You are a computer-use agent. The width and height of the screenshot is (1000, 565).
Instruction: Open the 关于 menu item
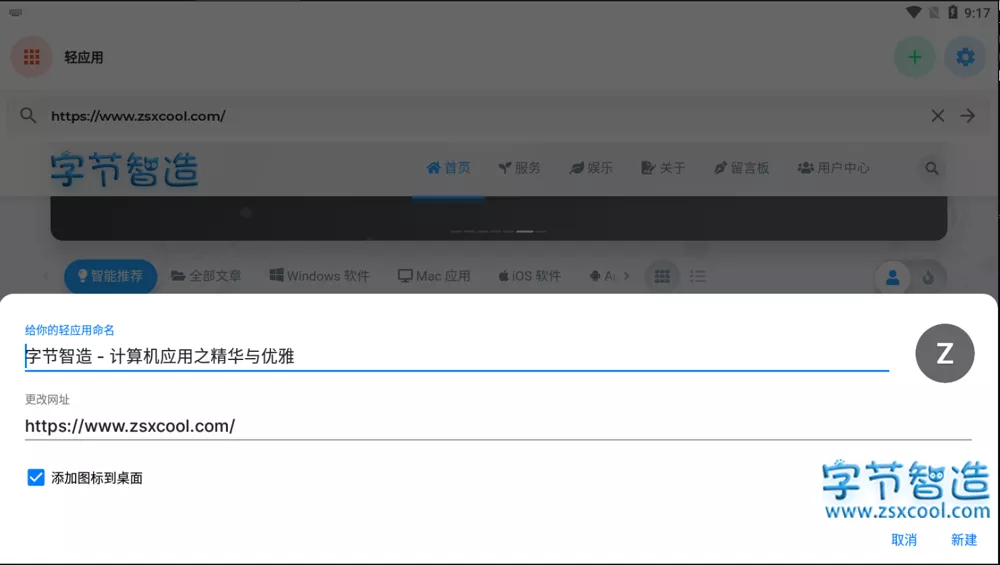click(663, 168)
